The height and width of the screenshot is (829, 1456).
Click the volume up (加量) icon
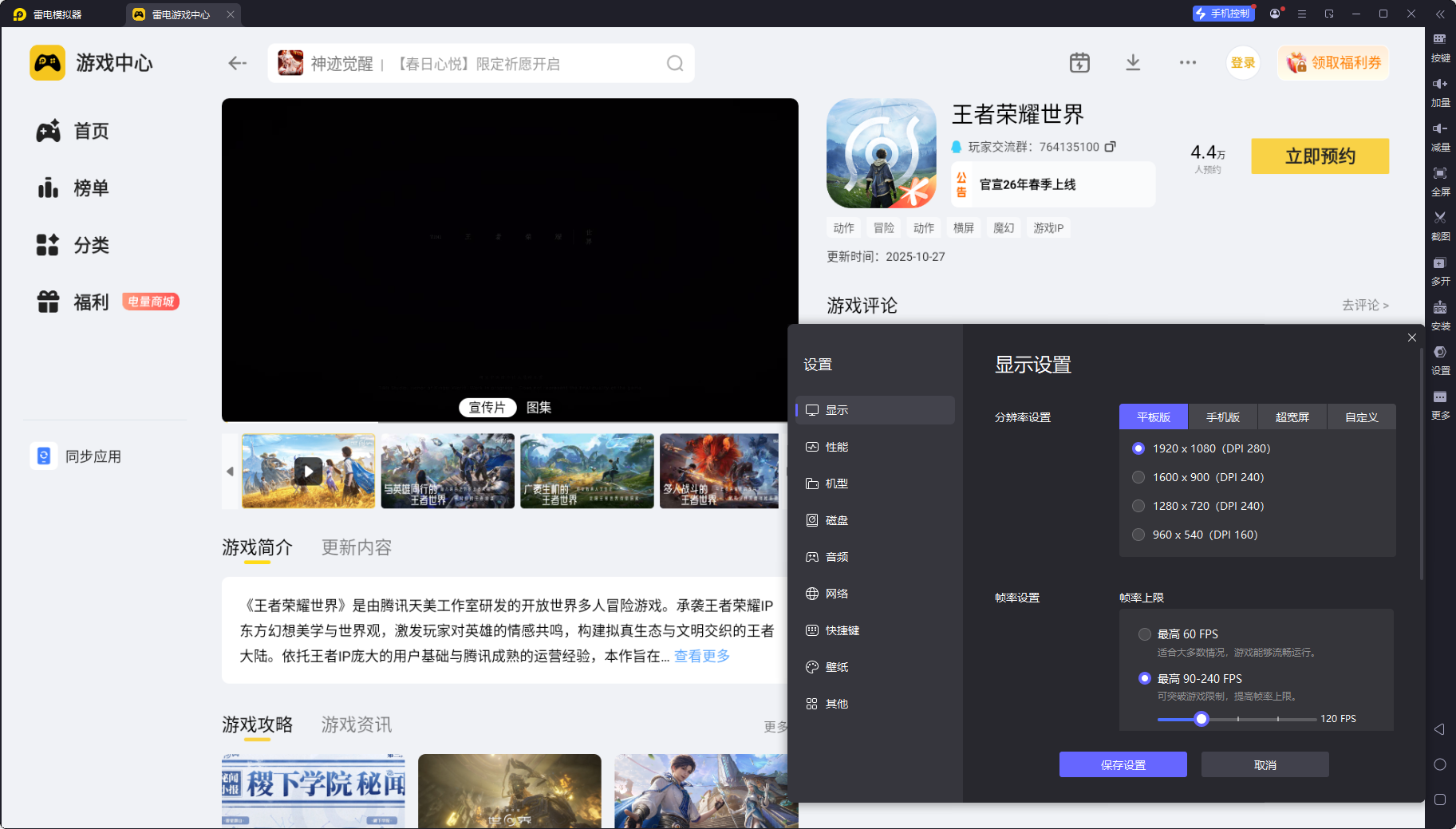1440,84
